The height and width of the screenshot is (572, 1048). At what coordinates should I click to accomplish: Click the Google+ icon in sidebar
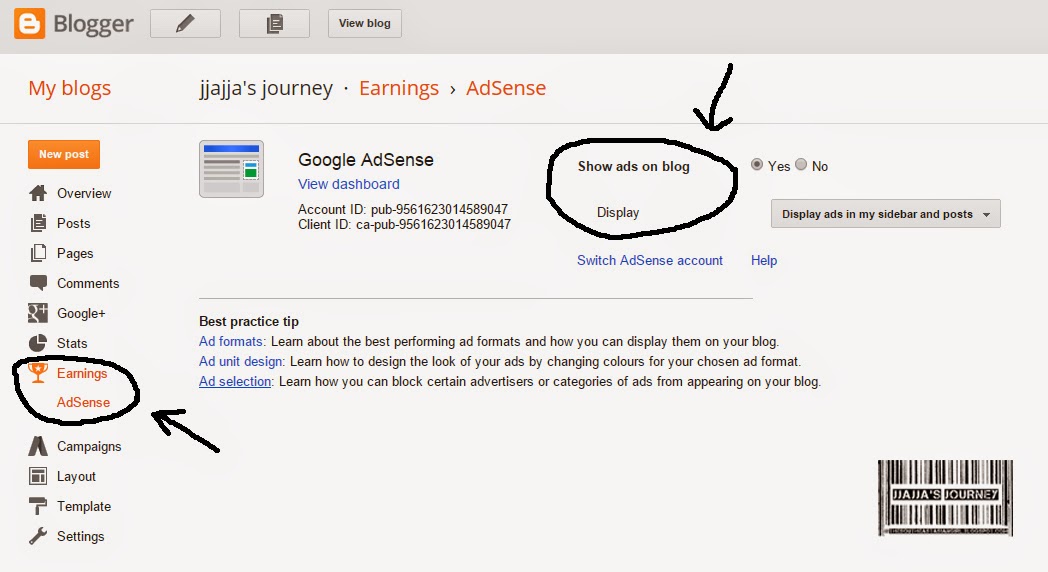[x=38, y=313]
